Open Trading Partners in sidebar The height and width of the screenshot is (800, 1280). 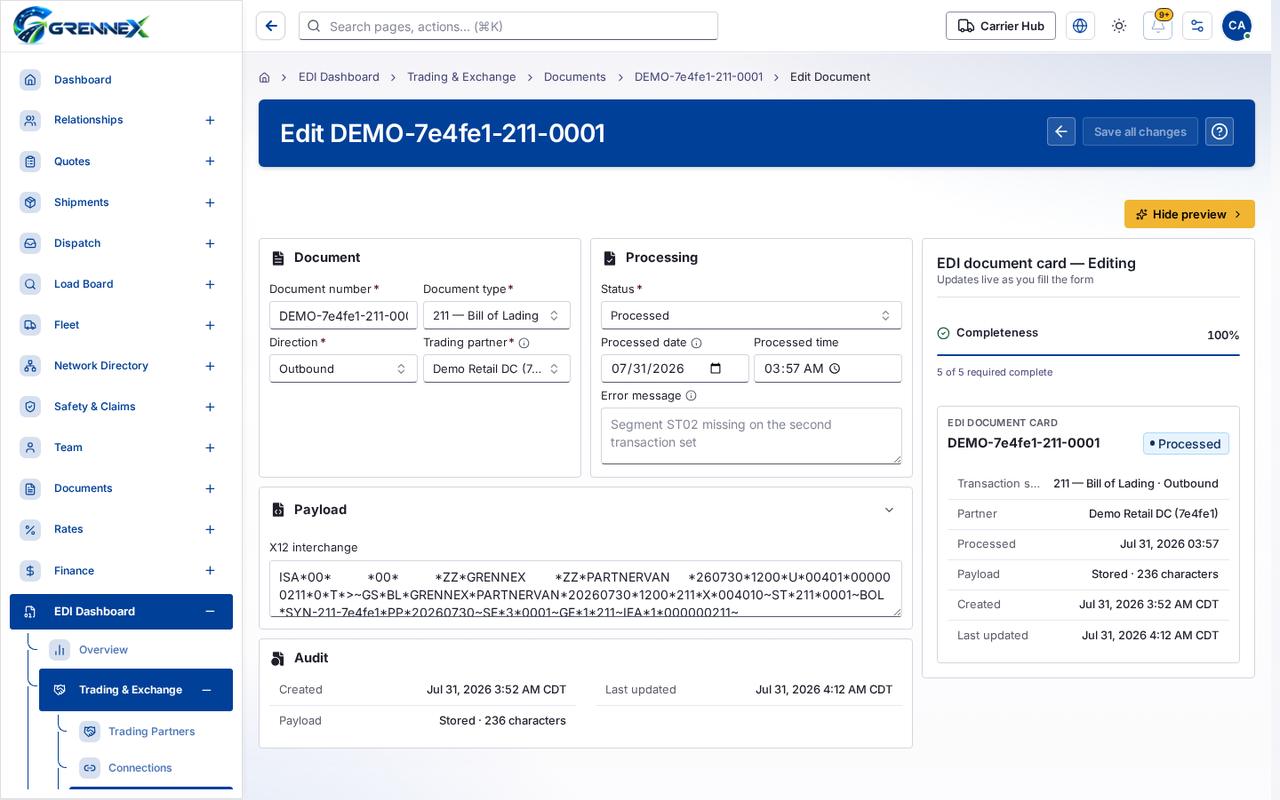[151, 731]
